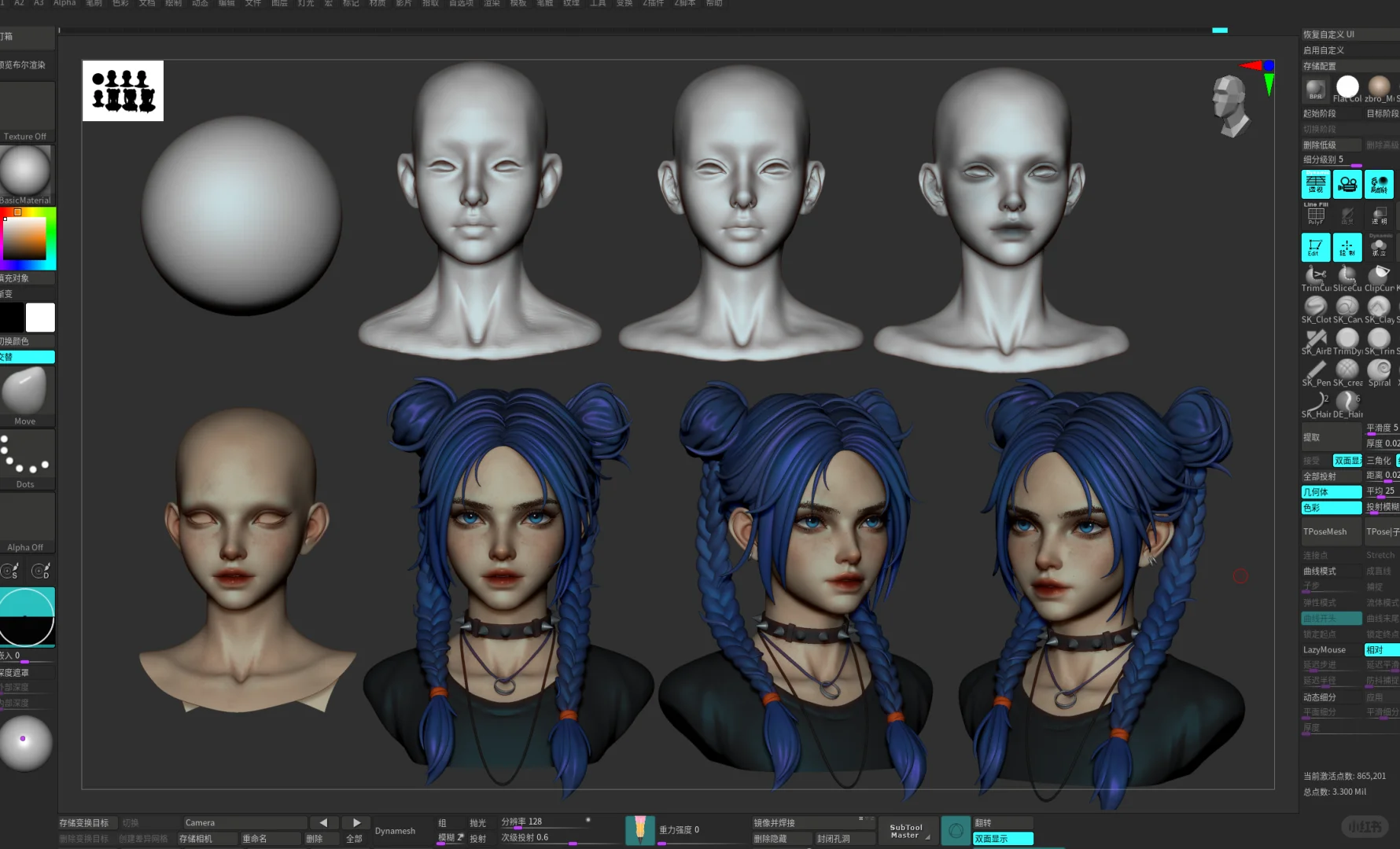Viewport: 1400px width, 849px height.
Task: Open the 帮助 (Help) menu
Action: [x=714, y=3]
